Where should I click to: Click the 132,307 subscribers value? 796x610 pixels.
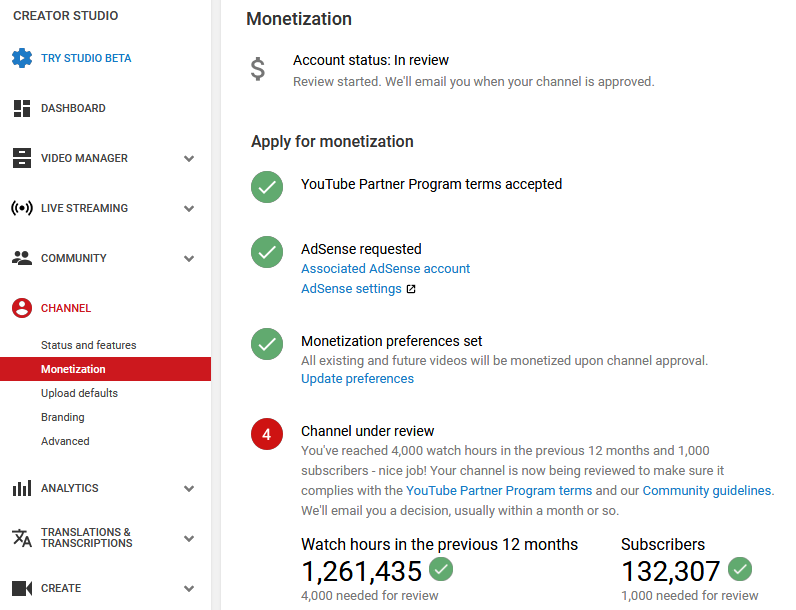(671, 571)
